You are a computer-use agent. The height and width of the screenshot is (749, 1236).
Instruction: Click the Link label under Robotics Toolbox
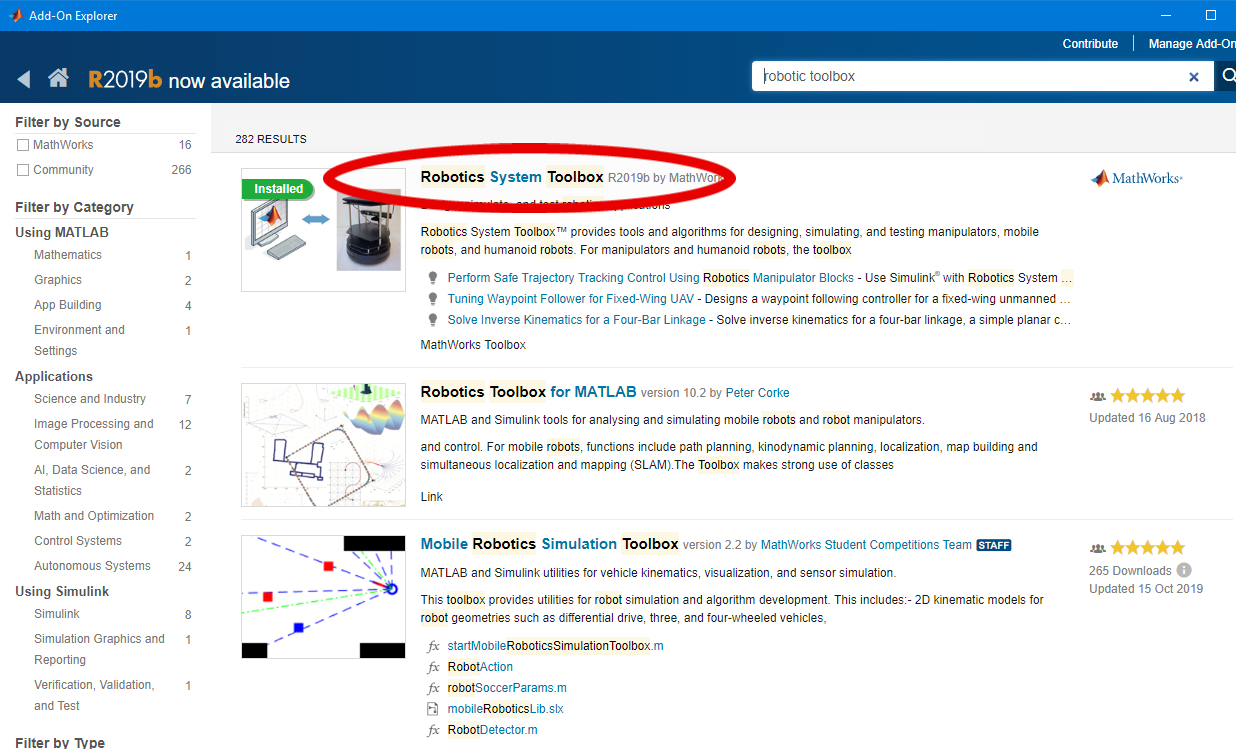(432, 497)
